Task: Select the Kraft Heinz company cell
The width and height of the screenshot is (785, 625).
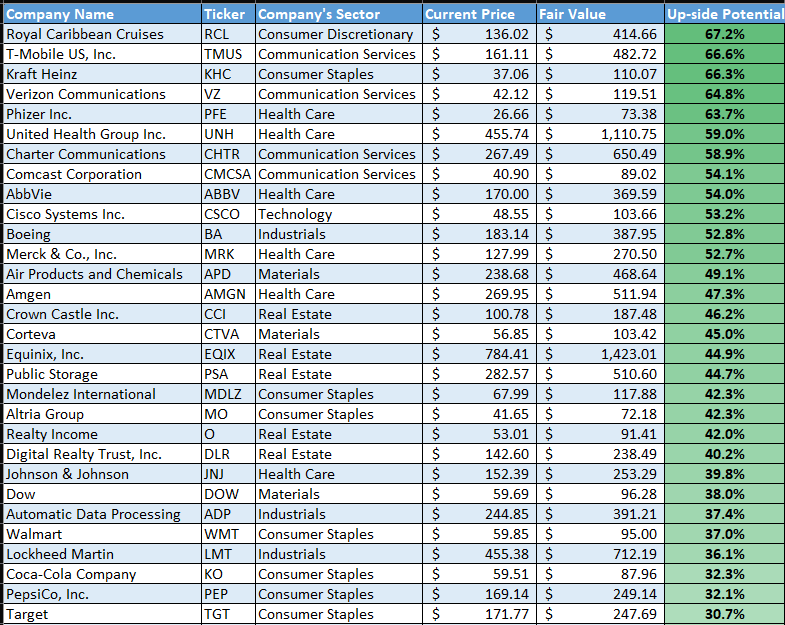Action: click(102, 74)
